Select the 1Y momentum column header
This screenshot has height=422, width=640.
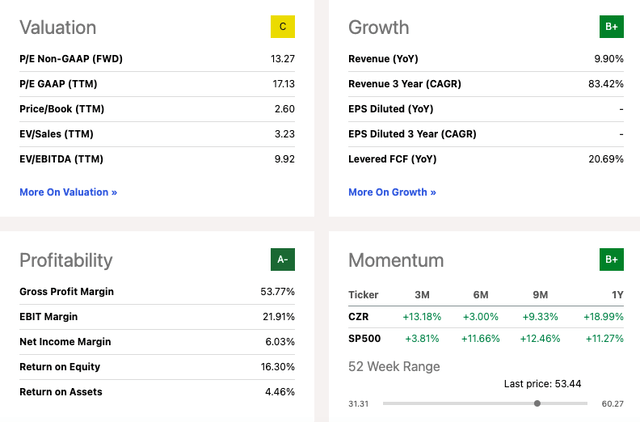click(618, 295)
